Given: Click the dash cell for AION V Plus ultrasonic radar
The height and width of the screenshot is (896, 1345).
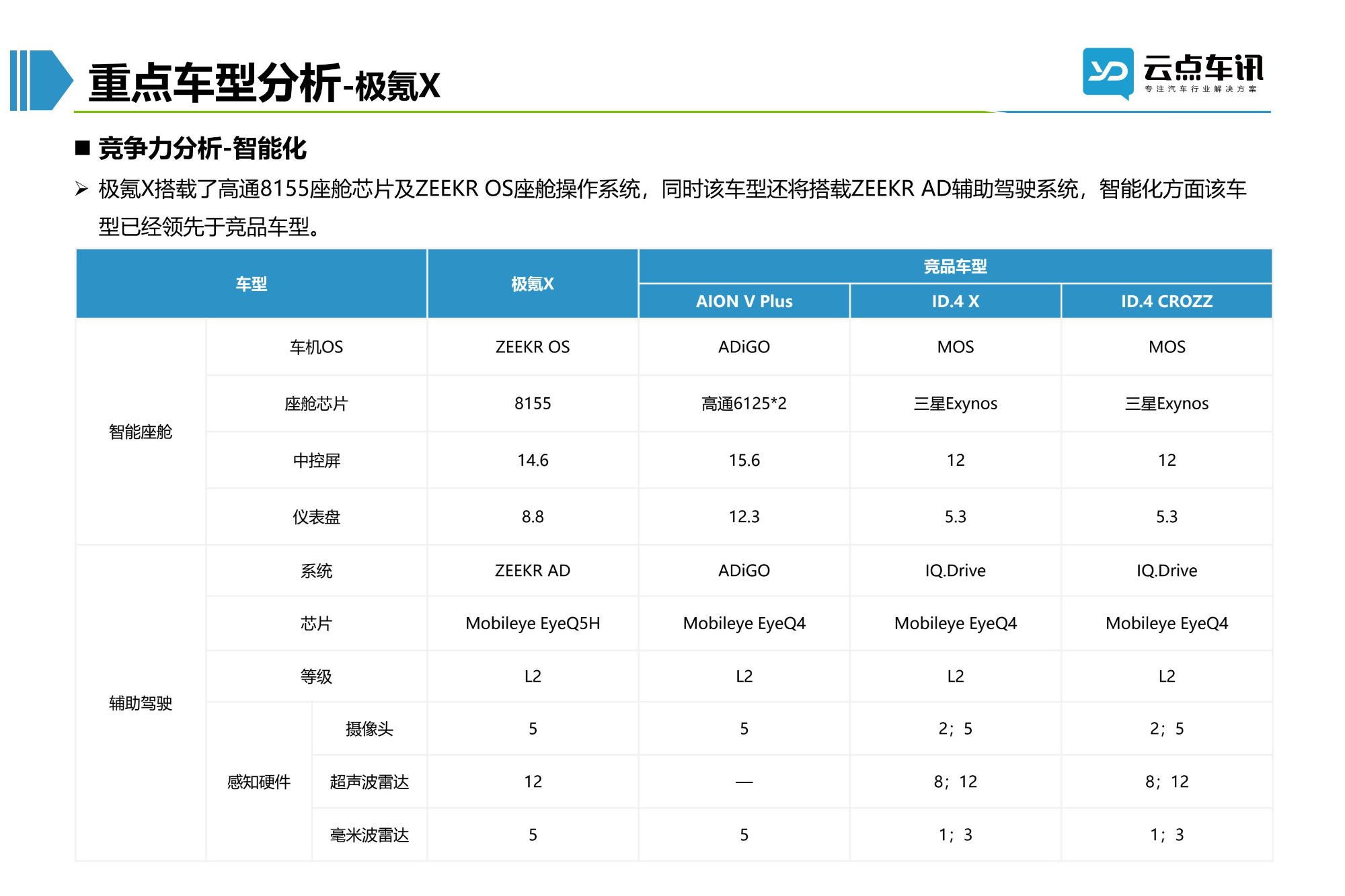Looking at the screenshot, I should click(x=744, y=782).
